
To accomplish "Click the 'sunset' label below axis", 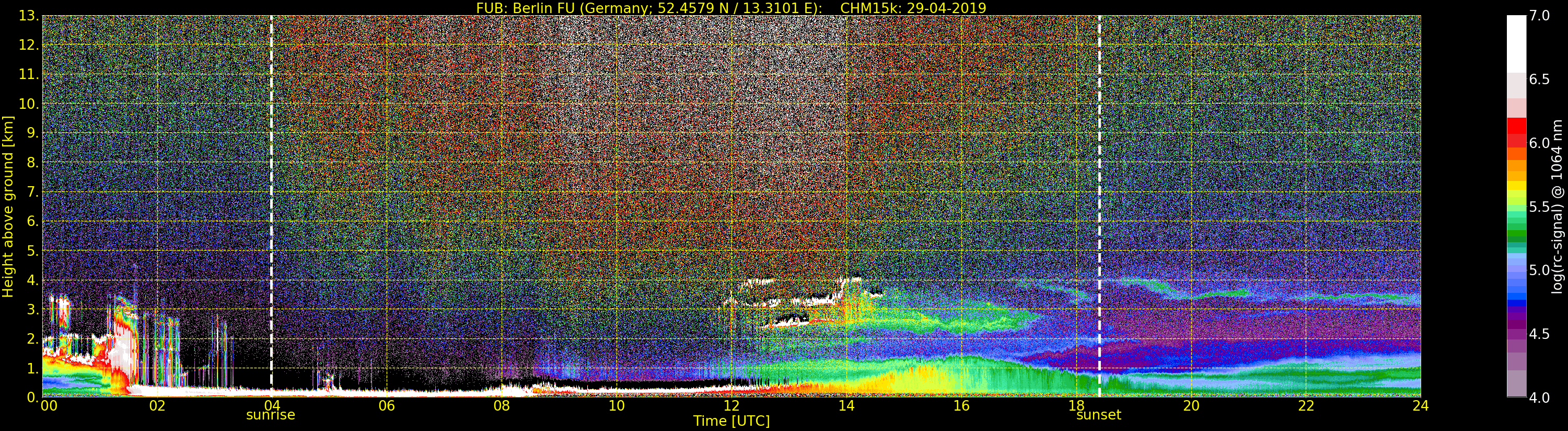I will (1099, 415).
